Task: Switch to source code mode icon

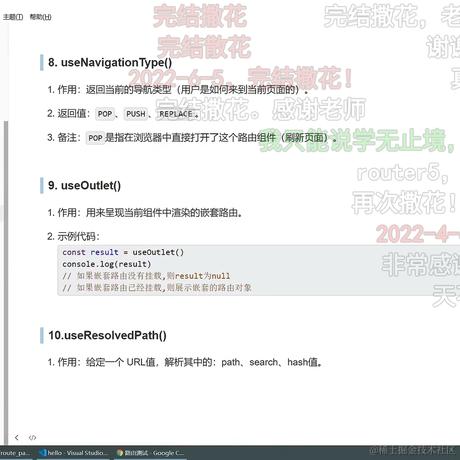Action: (x=32, y=437)
